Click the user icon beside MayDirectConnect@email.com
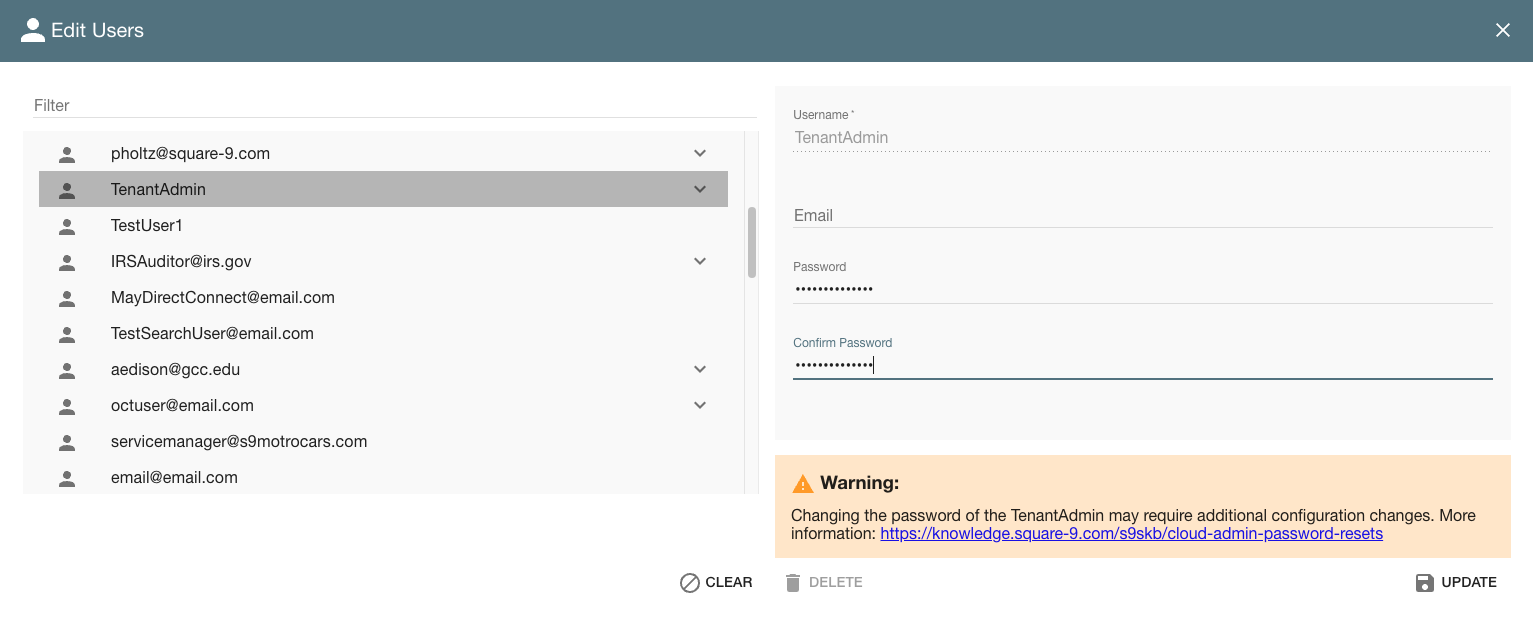The height and width of the screenshot is (627, 1533). 67,298
